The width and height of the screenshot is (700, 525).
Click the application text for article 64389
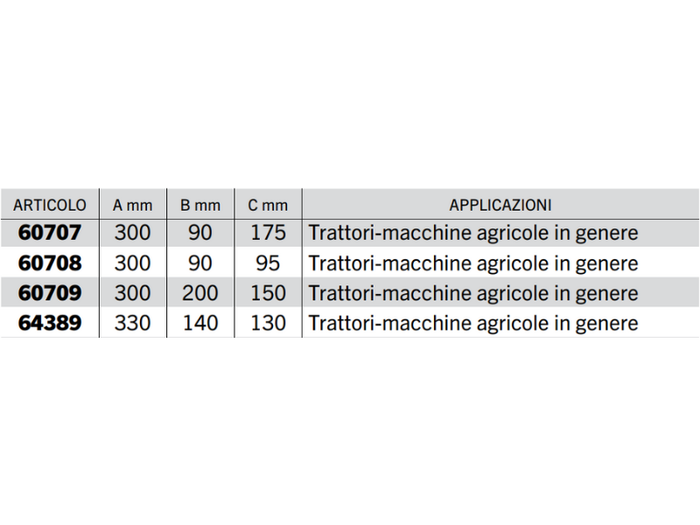pyautogui.click(x=474, y=324)
